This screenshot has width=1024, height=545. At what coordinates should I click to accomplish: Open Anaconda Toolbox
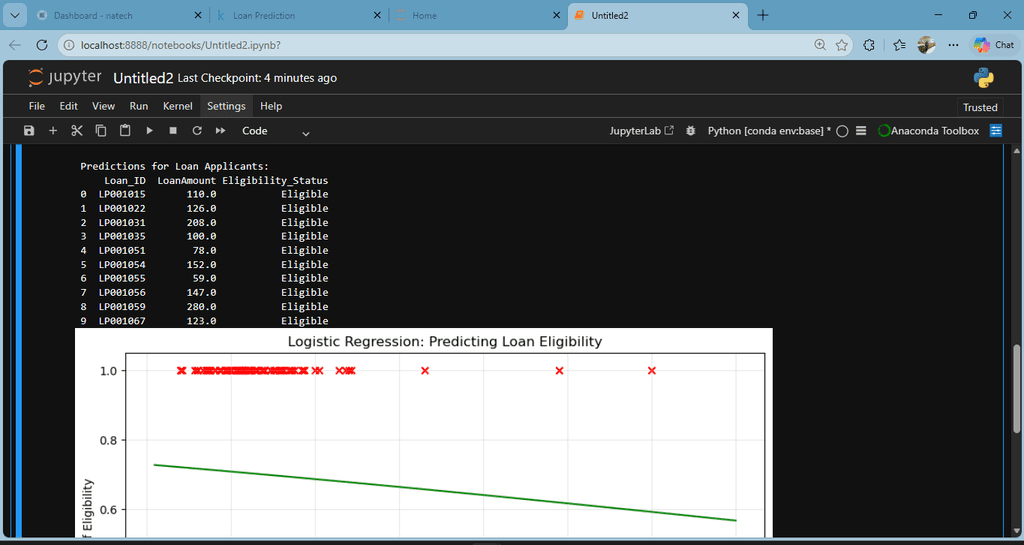[929, 131]
